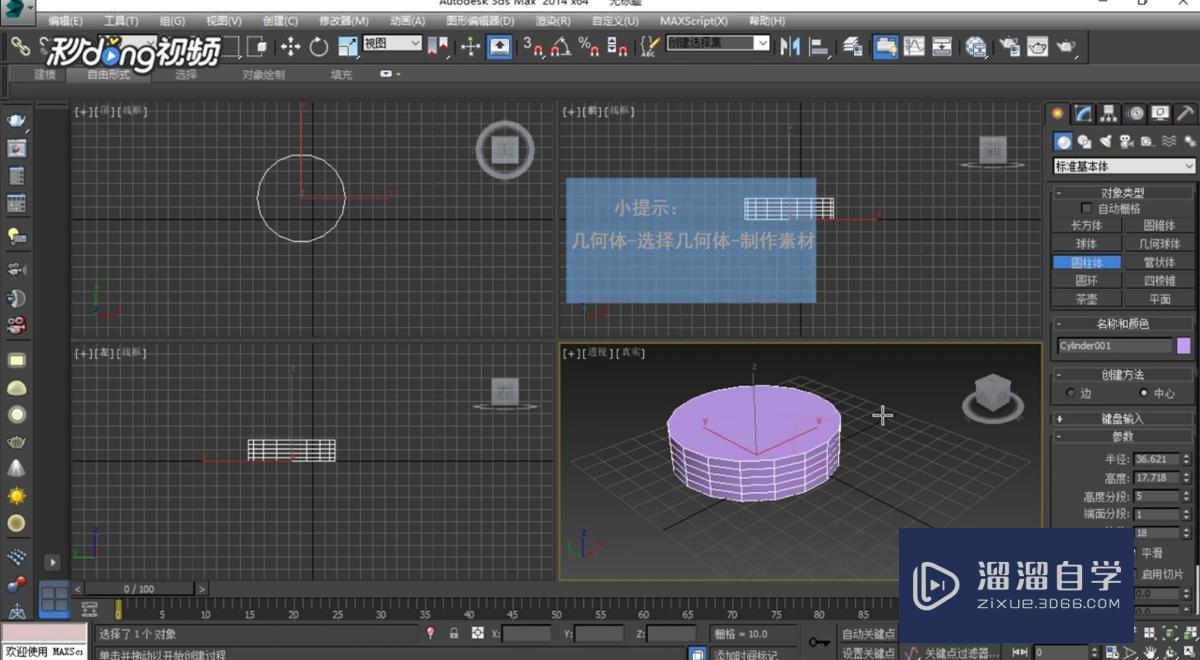
Task: Click the 茶壶 primitive button
Action: 1087,299
